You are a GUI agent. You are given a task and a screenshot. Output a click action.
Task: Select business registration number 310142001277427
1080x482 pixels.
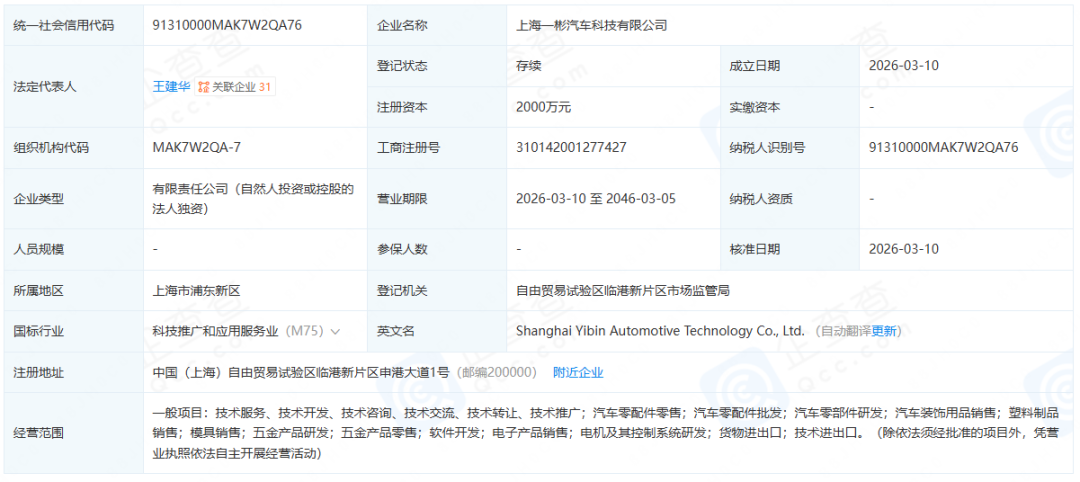tap(572, 147)
